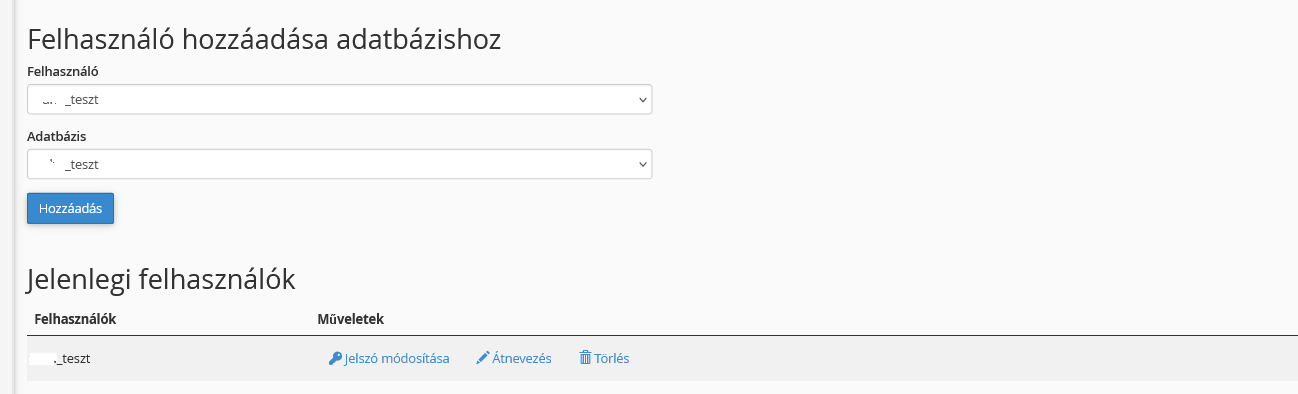Screen dimensions: 1298x394
Task: Click the Felhasználók column header
Action: 76,319
